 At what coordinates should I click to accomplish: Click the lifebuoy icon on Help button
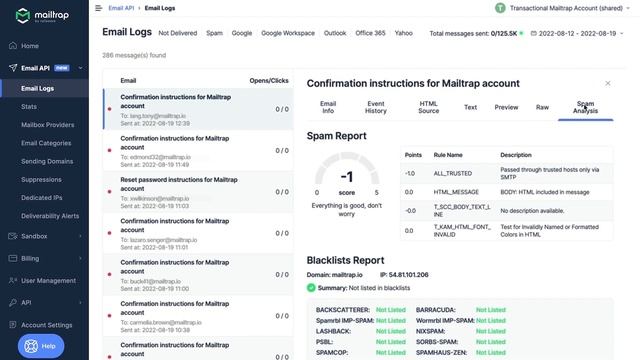click(x=31, y=346)
